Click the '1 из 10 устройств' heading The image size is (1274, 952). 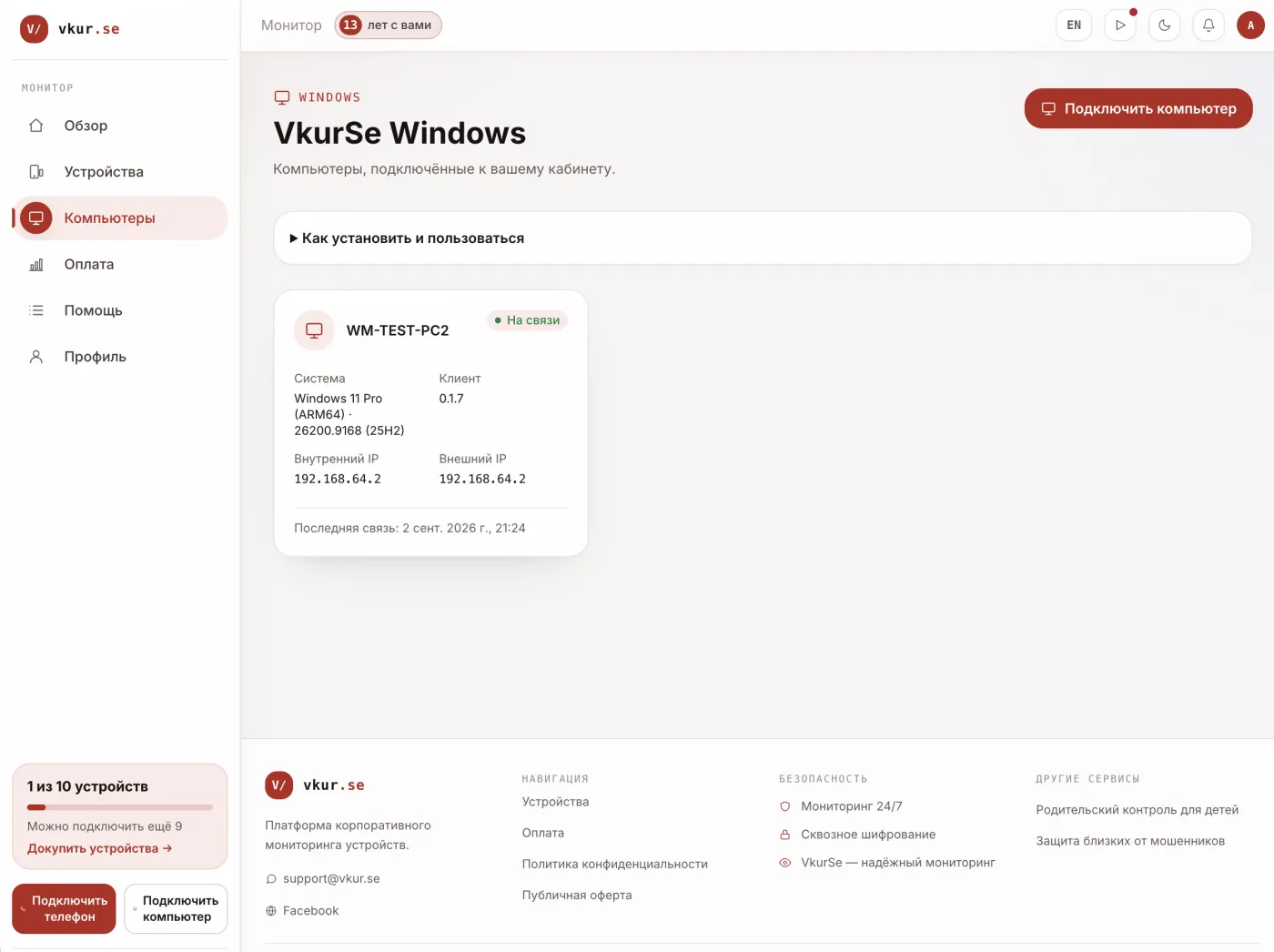87,786
